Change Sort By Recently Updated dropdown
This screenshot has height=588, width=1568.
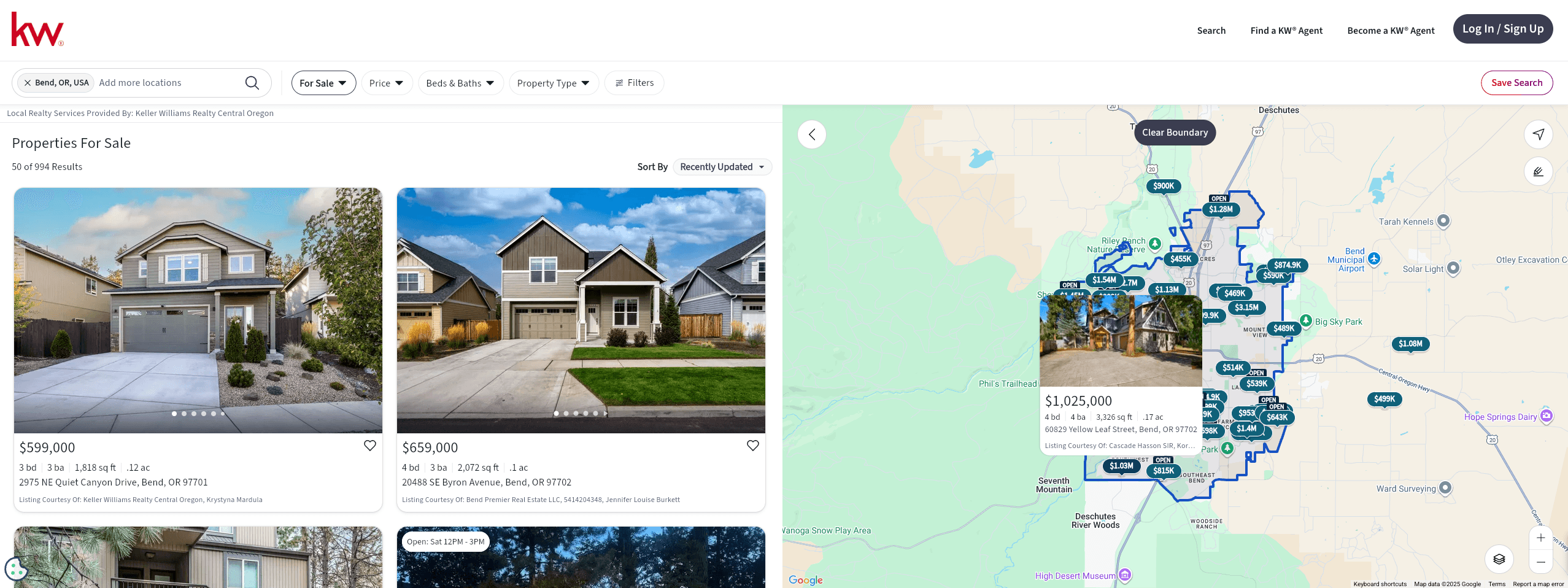(722, 167)
